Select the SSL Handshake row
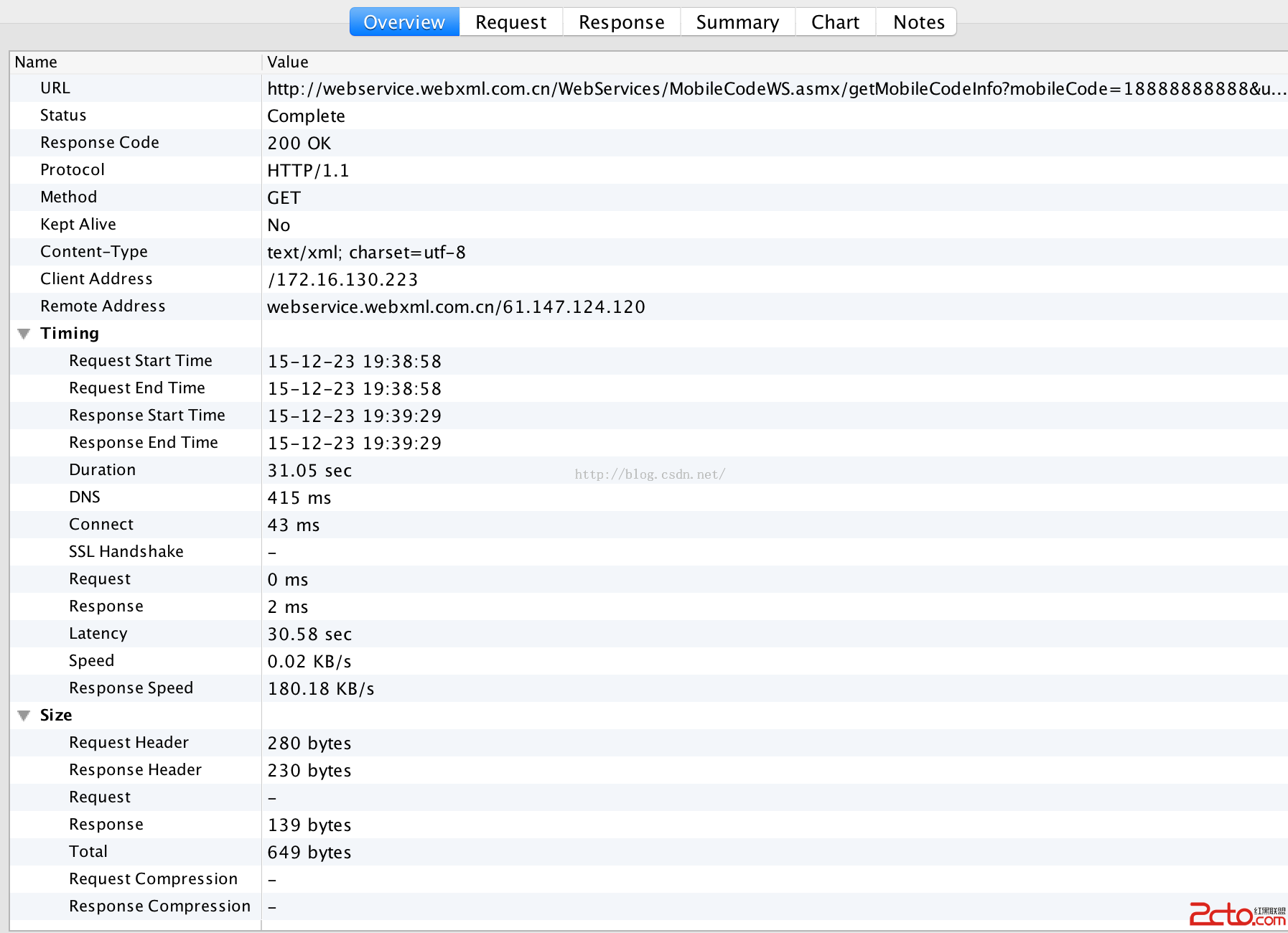 pos(126,552)
